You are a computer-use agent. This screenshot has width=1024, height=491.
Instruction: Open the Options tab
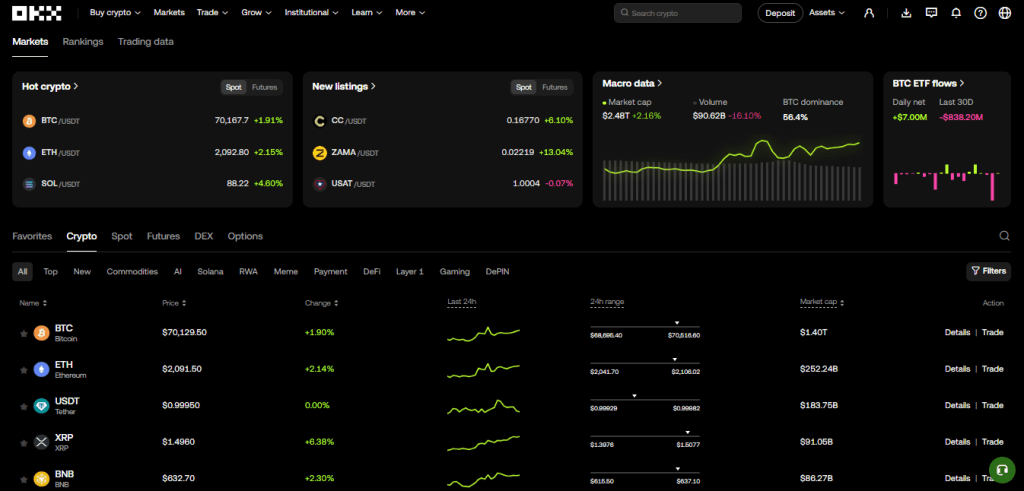click(x=245, y=236)
